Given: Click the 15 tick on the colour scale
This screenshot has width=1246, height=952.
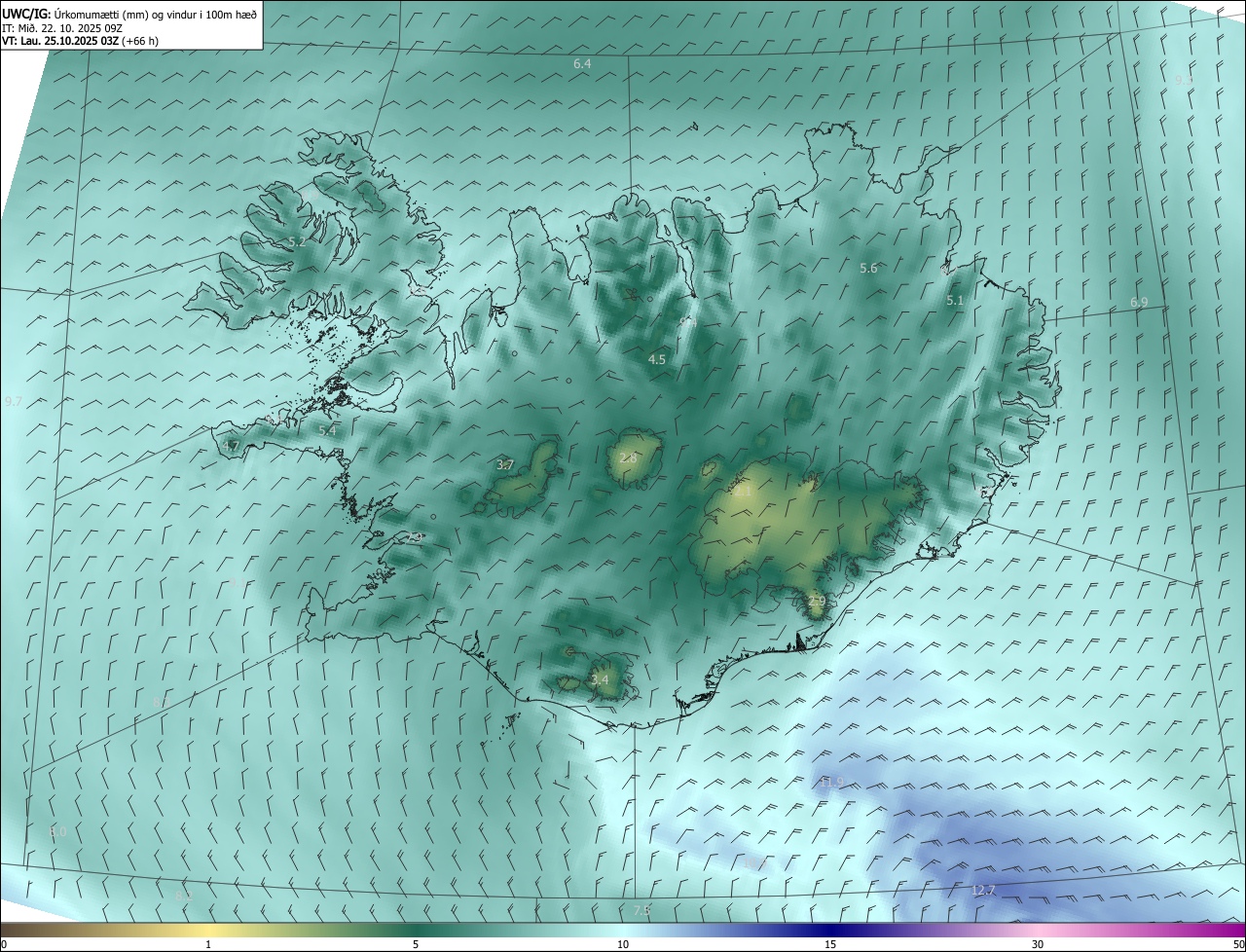Looking at the screenshot, I should point(830,944).
